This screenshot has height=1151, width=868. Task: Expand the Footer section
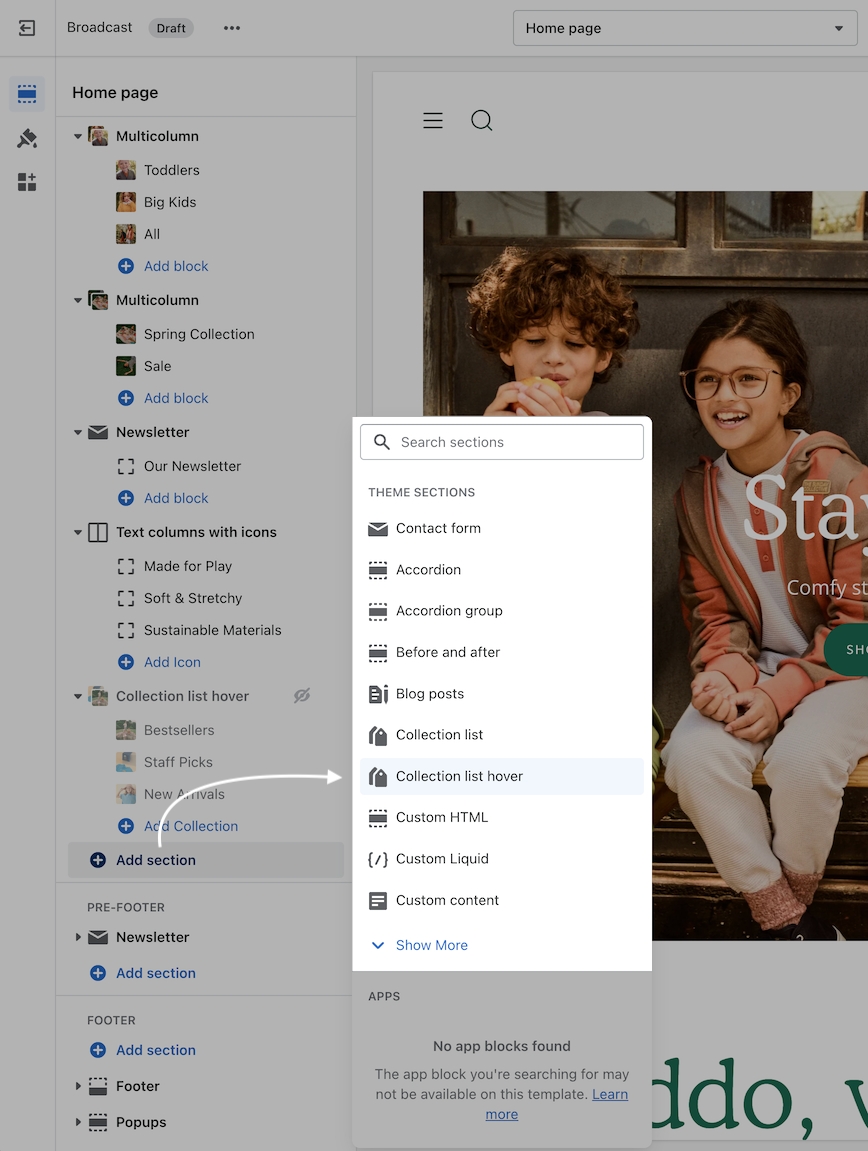point(78,1086)
